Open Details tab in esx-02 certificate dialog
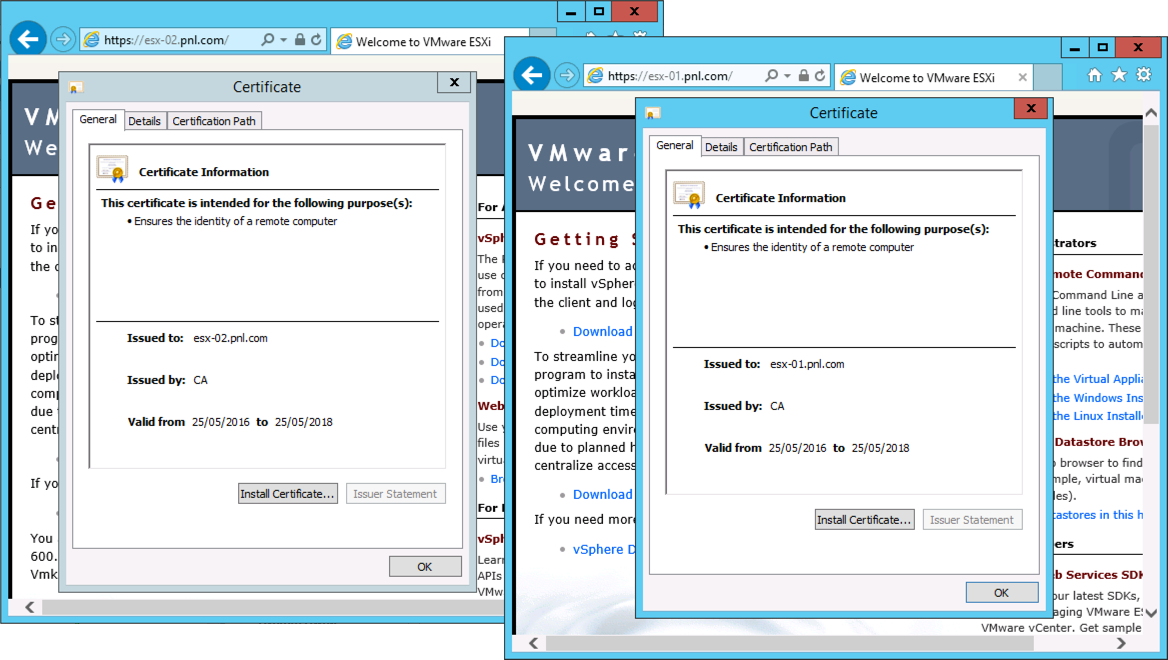The image size is (1168, 660). pyautogui.click(x=144, y=121)
